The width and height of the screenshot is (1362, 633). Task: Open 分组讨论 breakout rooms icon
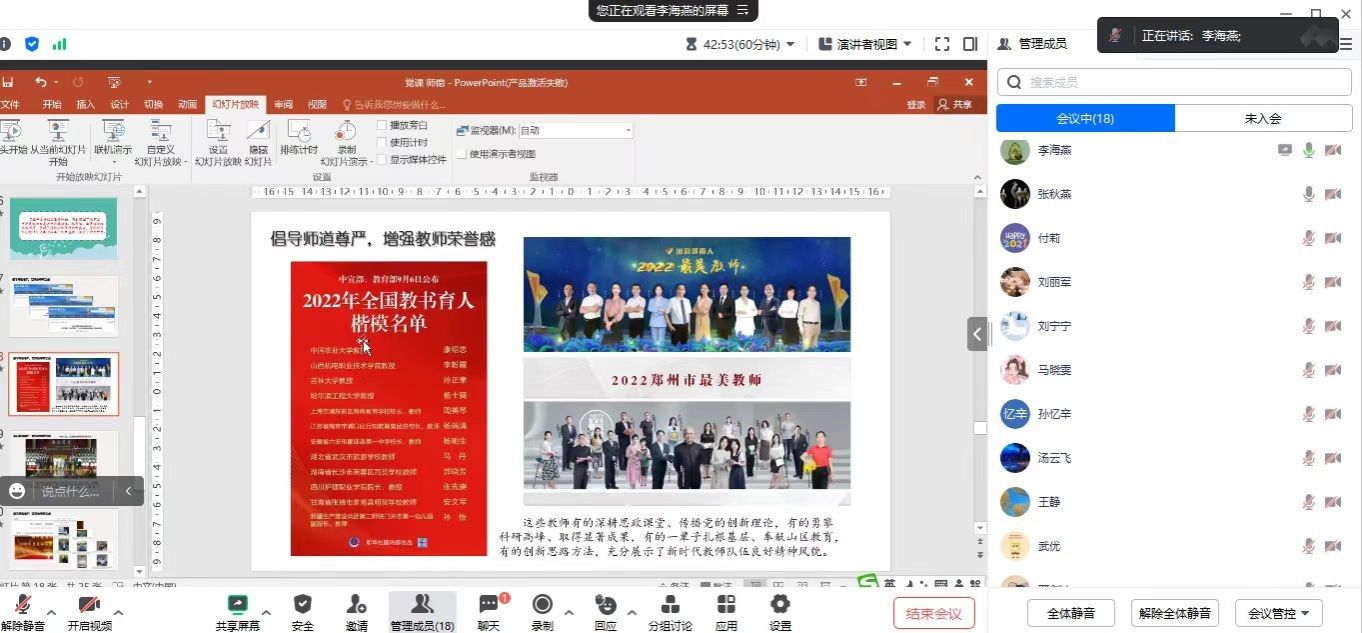670,604
